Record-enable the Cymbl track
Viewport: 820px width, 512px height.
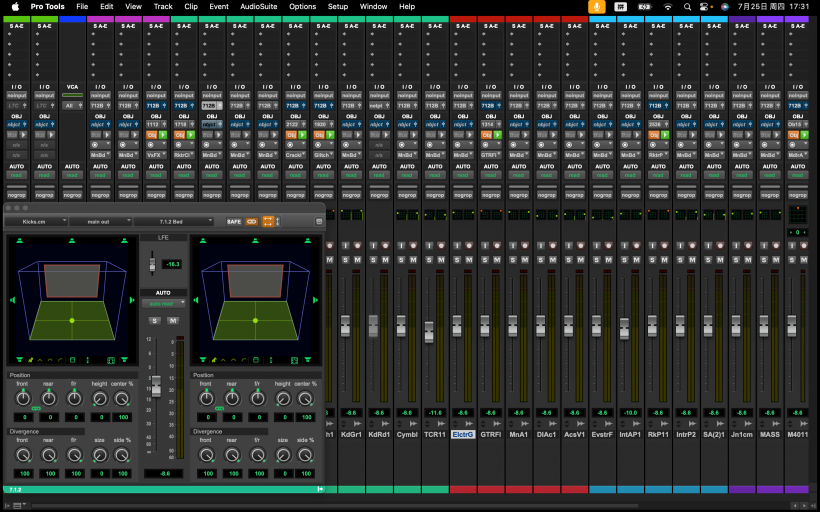tap(413, 245)
